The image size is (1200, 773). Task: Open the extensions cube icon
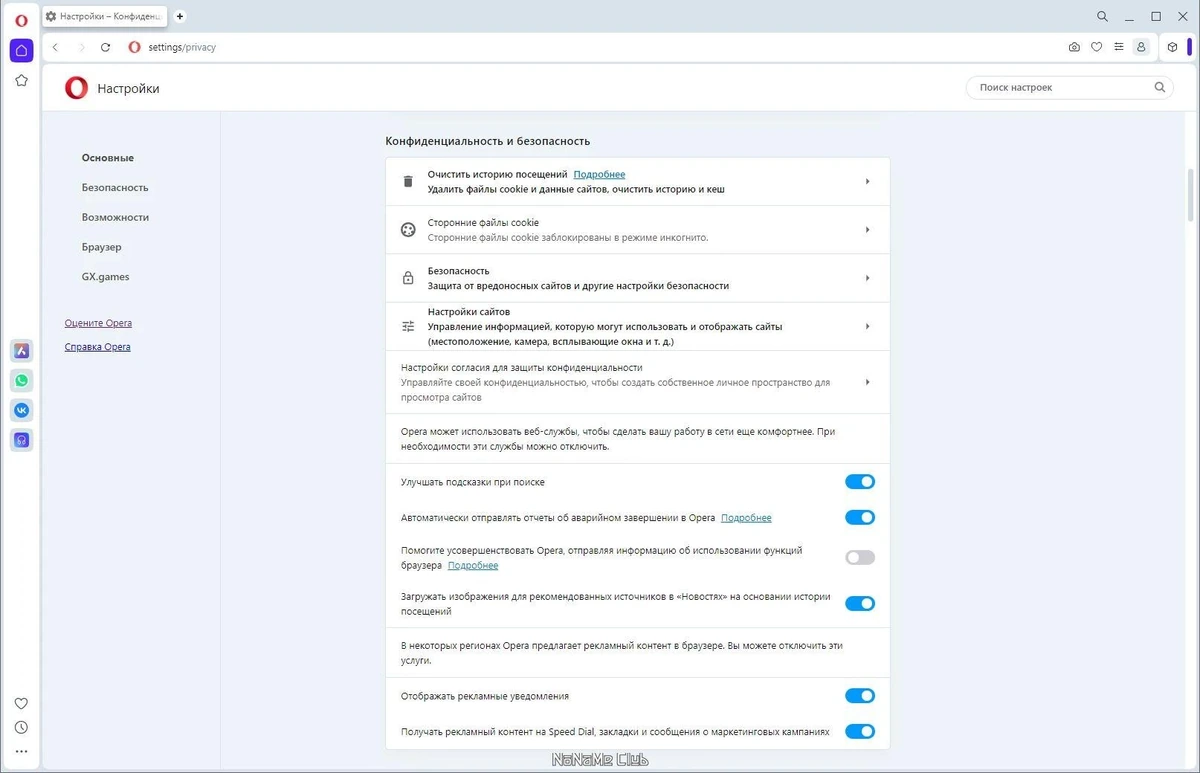point(1172,47)
